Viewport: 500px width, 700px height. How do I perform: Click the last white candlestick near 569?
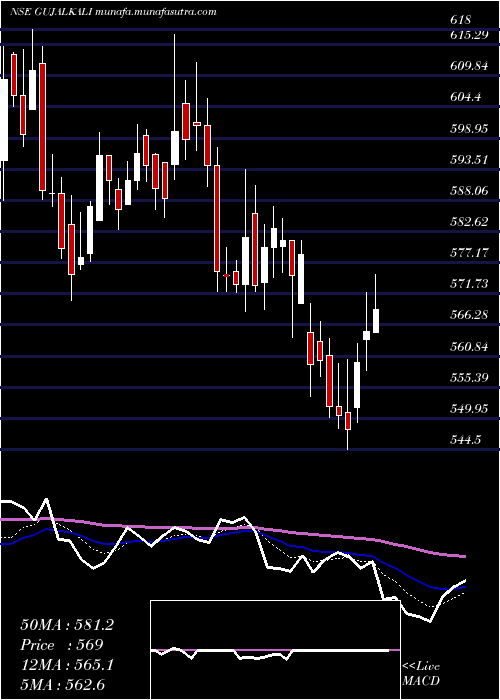pyautogui.click(x=376, y=321)
